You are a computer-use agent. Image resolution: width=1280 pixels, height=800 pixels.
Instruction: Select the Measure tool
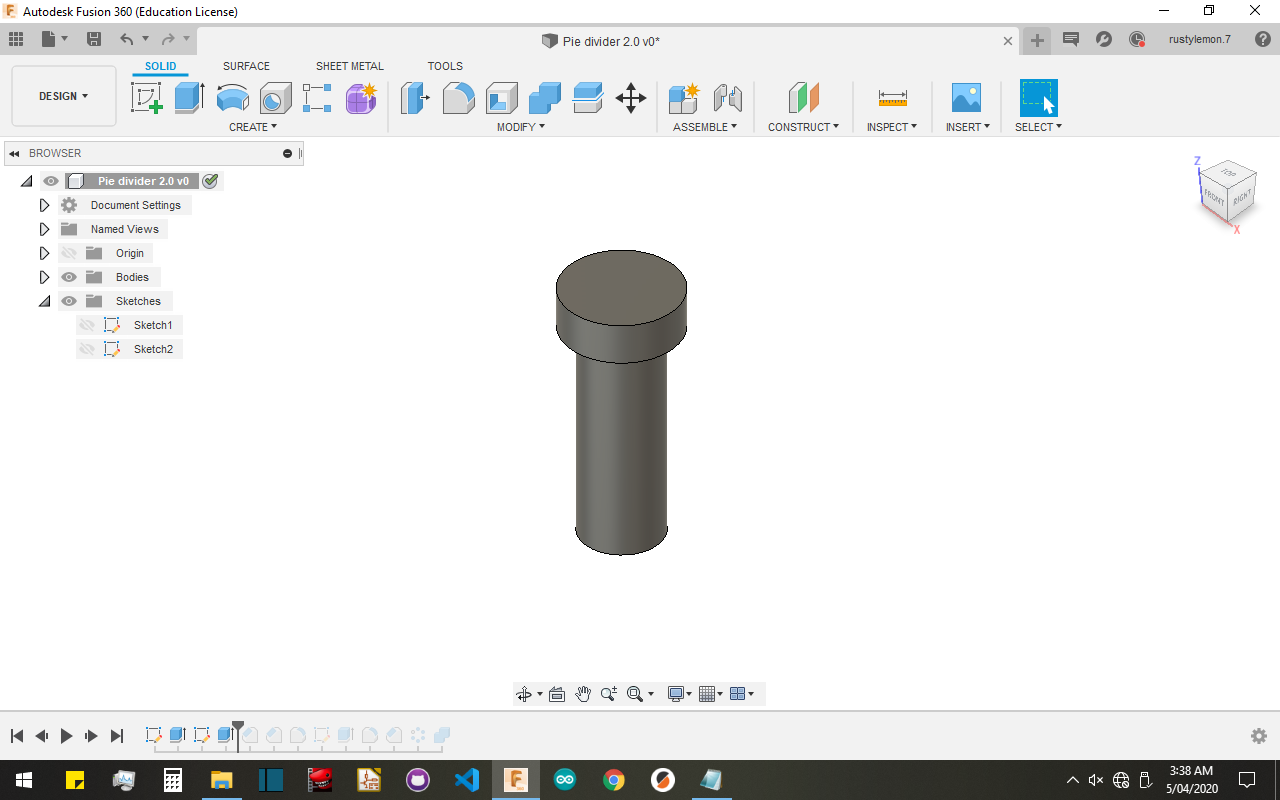(893, 98)
